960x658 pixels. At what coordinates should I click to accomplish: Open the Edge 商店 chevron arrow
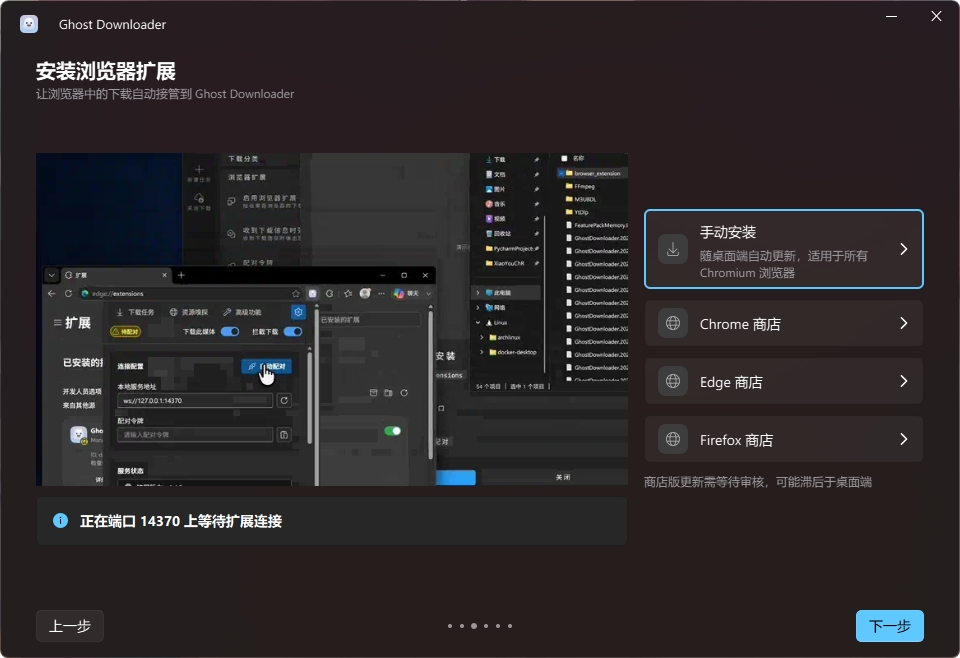point(904,381)
